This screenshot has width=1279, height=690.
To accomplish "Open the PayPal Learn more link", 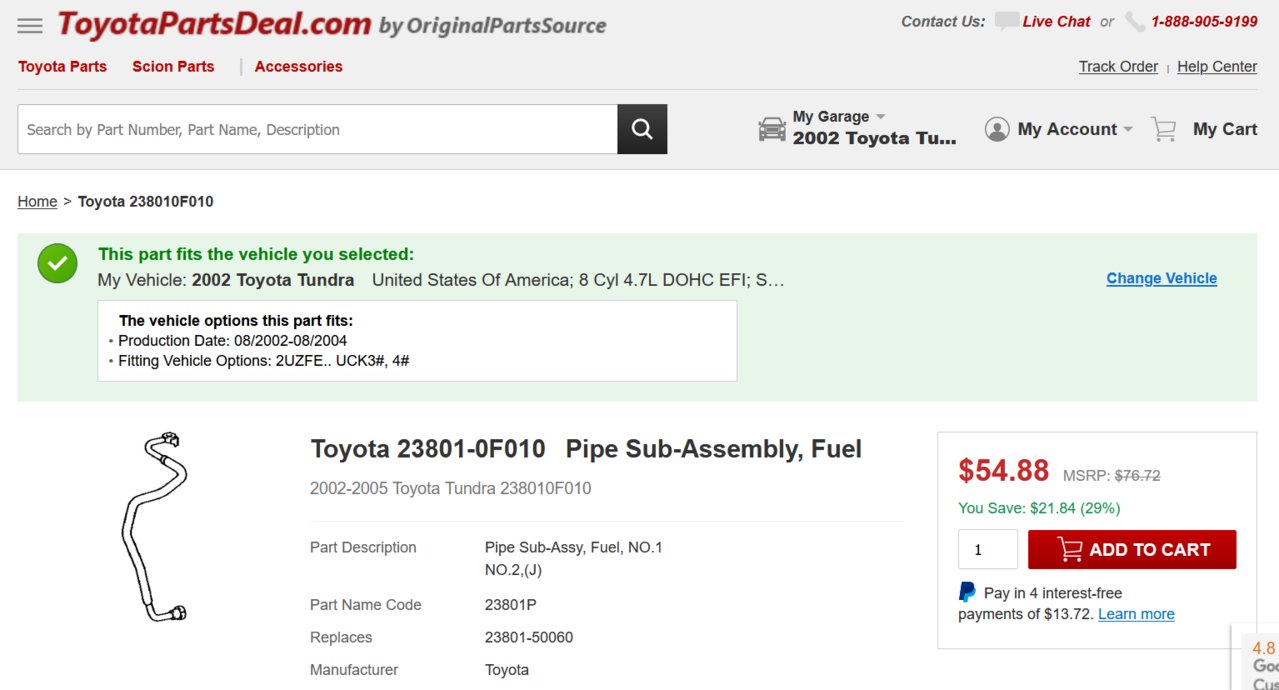I will pyautogui.click(x=1136, y=614).
